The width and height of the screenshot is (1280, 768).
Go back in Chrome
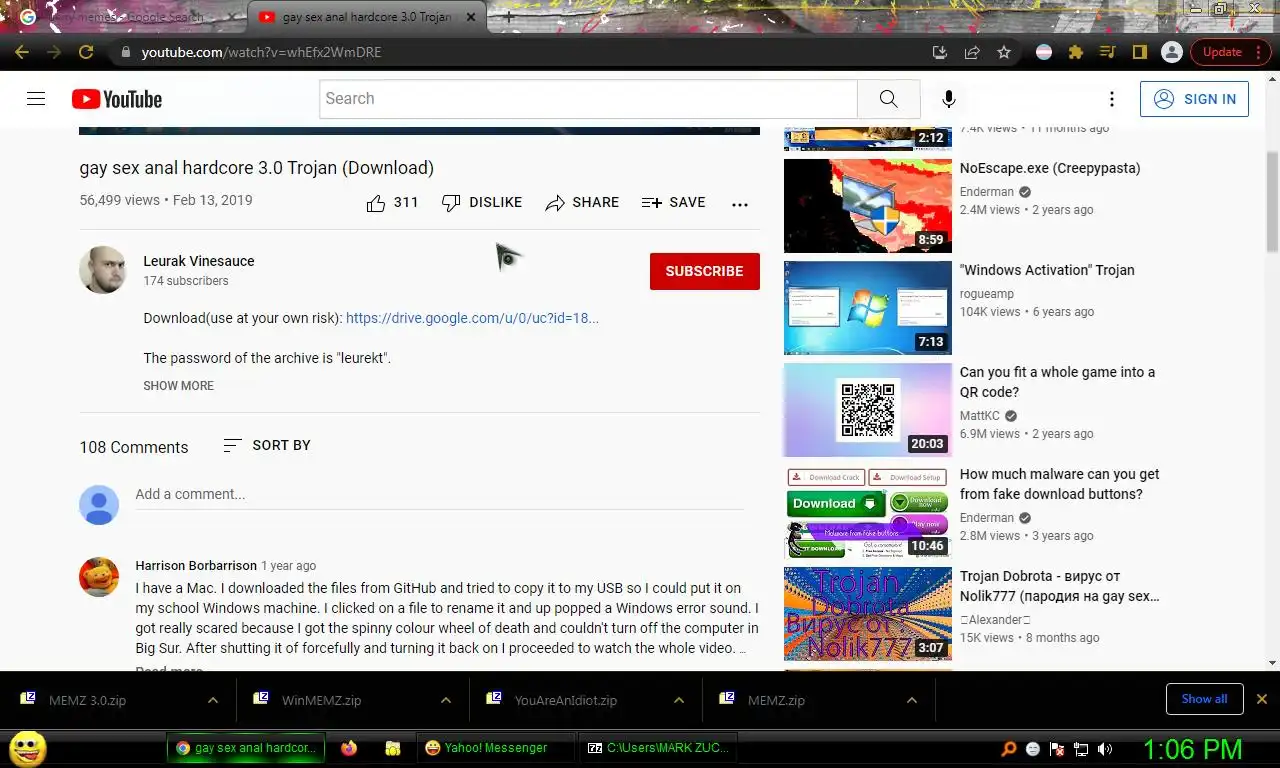pos(22,52)
